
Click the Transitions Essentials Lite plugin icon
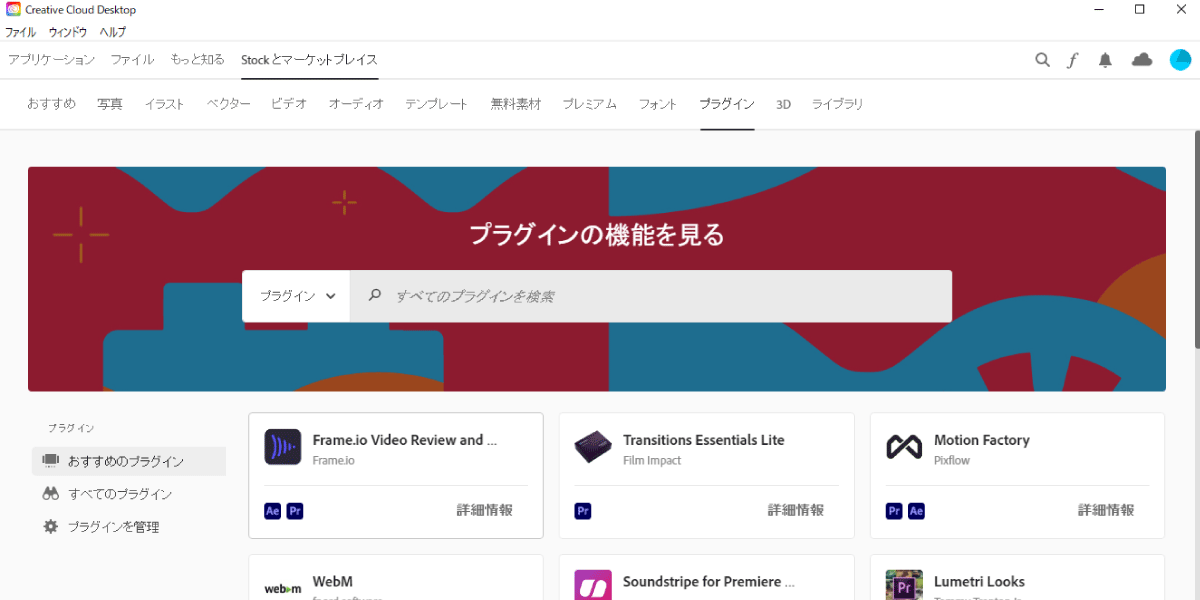(593, 447)
